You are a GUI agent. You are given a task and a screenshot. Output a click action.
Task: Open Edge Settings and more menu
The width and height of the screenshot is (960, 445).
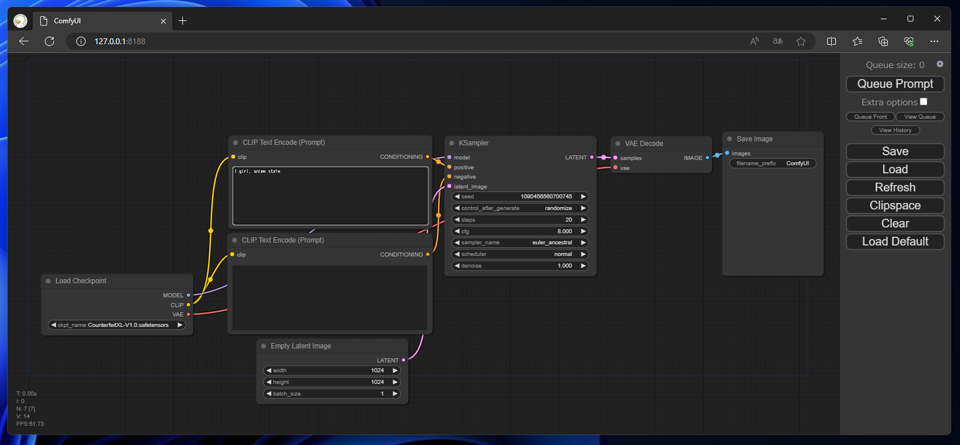(x=934, y=41)
